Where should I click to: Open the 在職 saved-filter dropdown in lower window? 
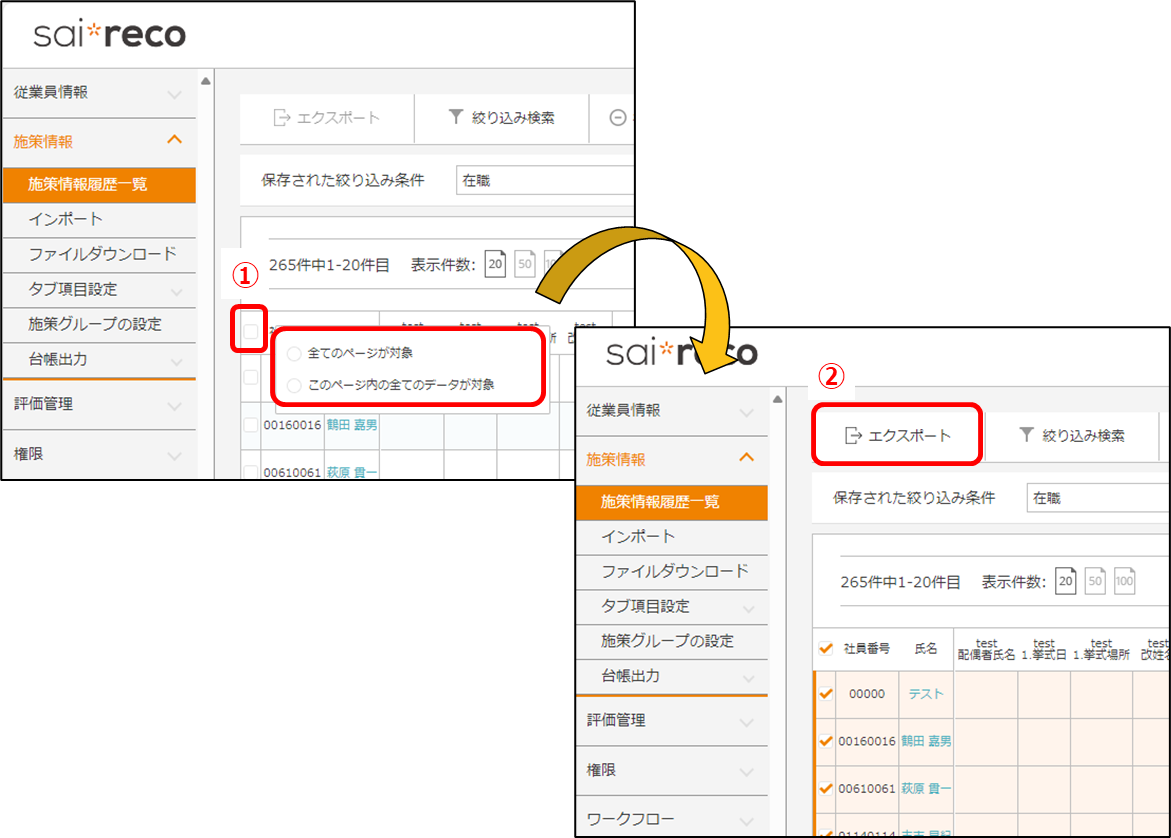(1097, 497)
